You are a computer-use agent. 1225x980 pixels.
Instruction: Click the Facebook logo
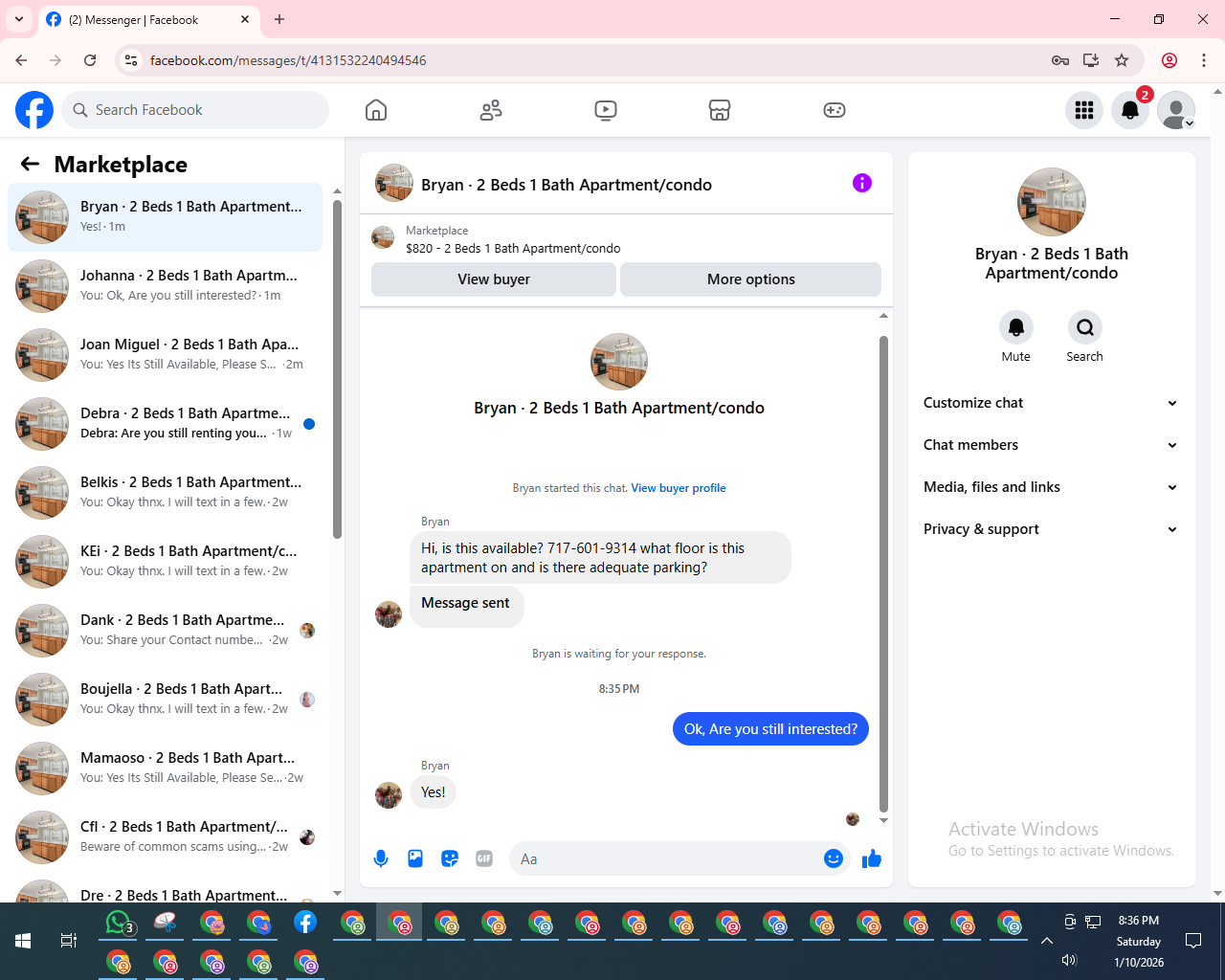point(34,110)
